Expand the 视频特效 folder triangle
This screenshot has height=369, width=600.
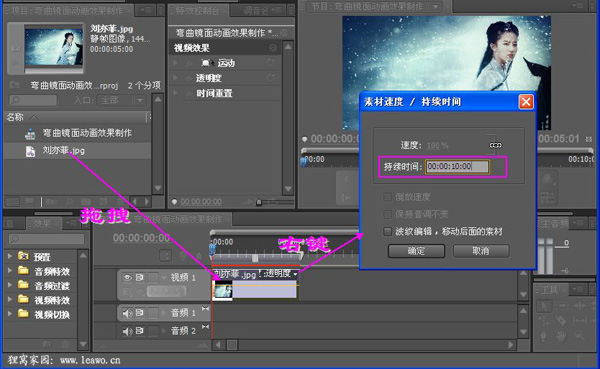[10, 299]
